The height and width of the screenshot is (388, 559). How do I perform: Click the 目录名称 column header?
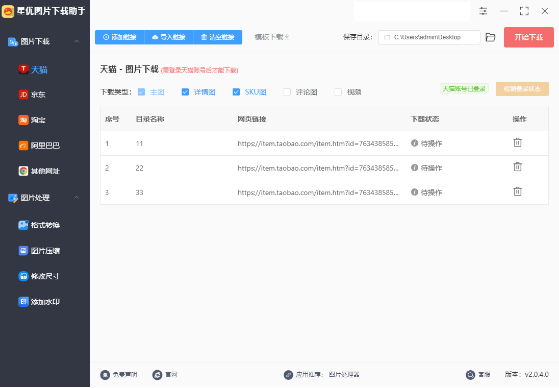click(x=150, y=119)
